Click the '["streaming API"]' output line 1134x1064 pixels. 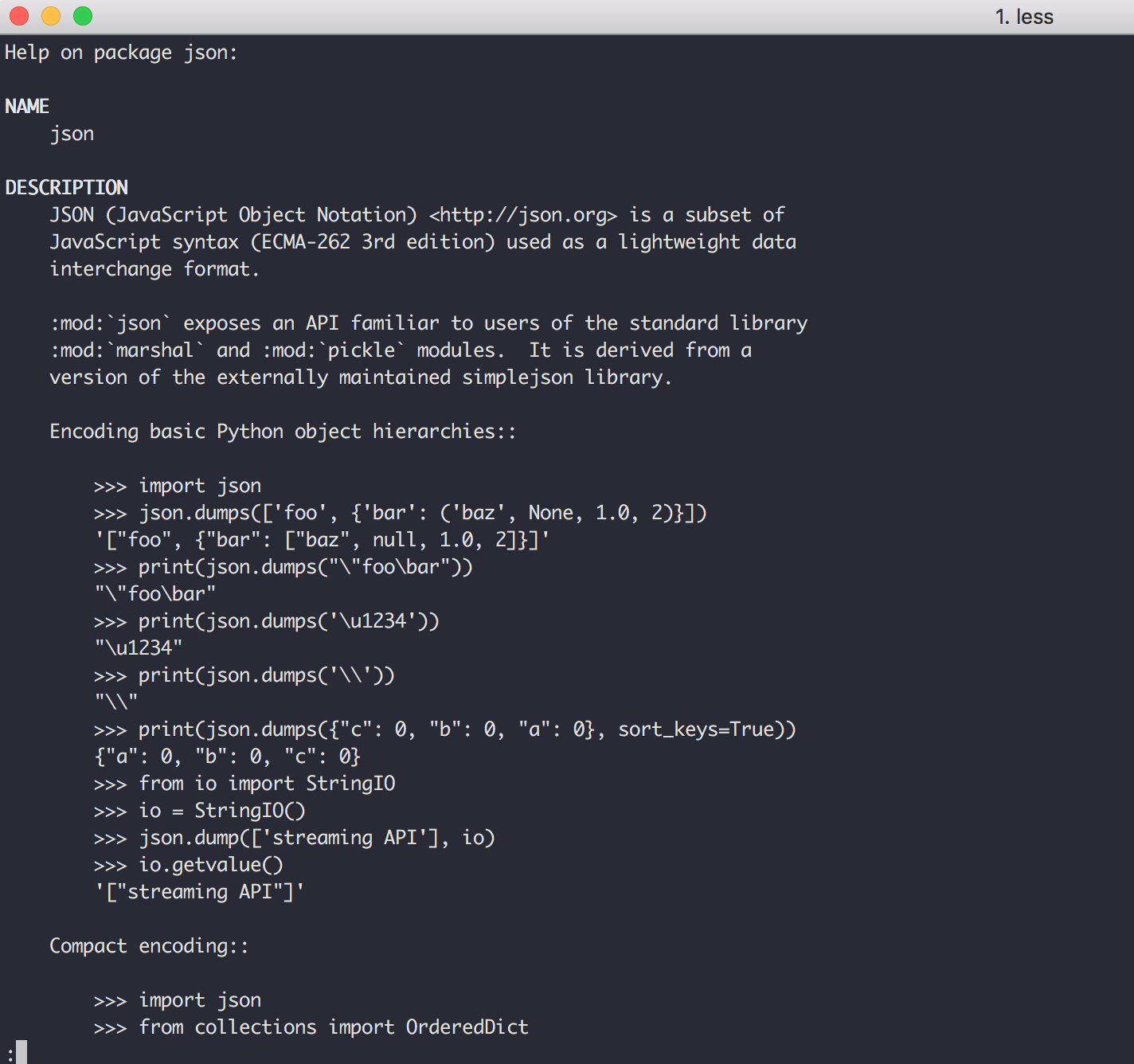pyautogui.click(x=199, y=892)
